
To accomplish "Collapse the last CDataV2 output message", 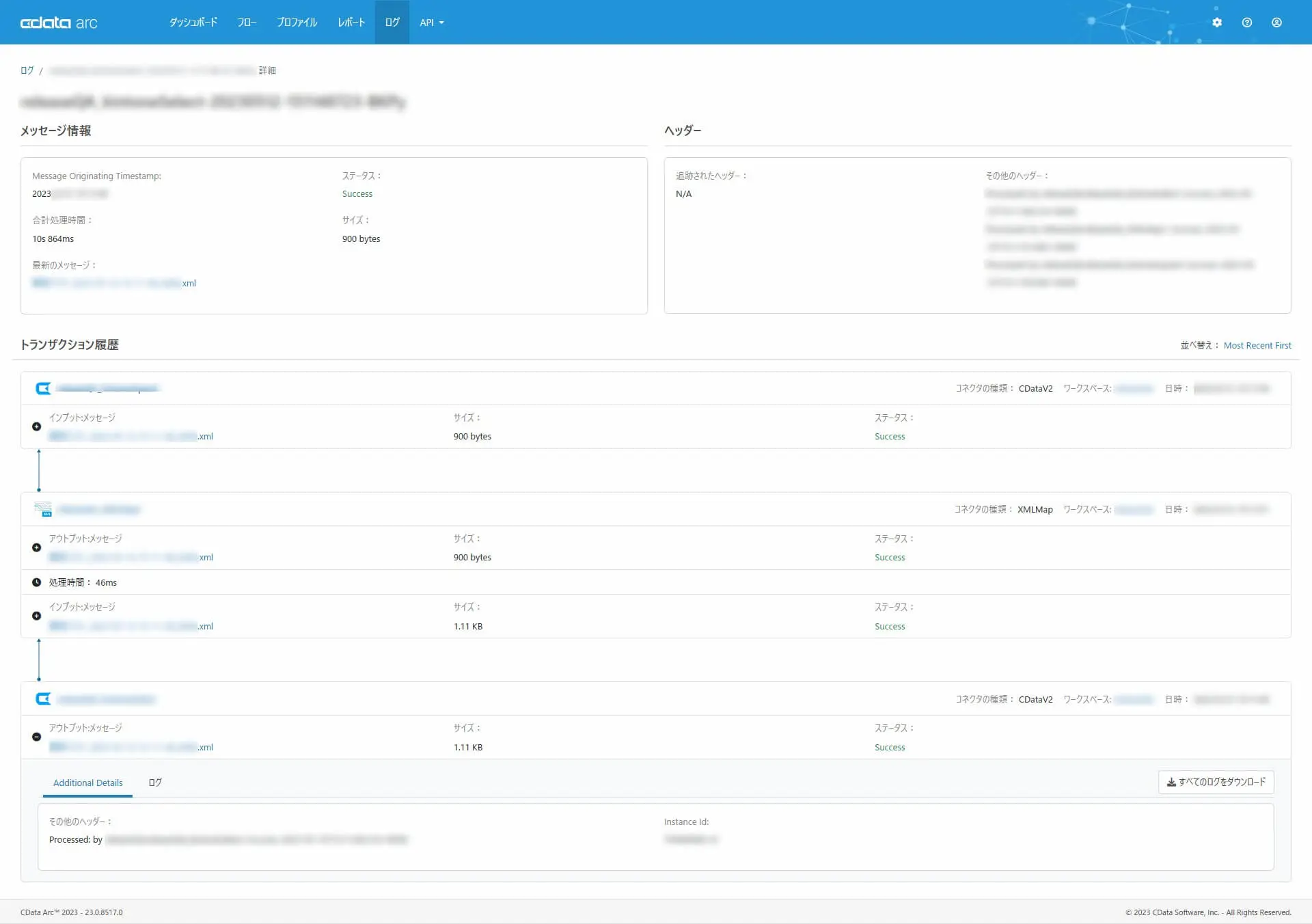I will pos(37,737).
